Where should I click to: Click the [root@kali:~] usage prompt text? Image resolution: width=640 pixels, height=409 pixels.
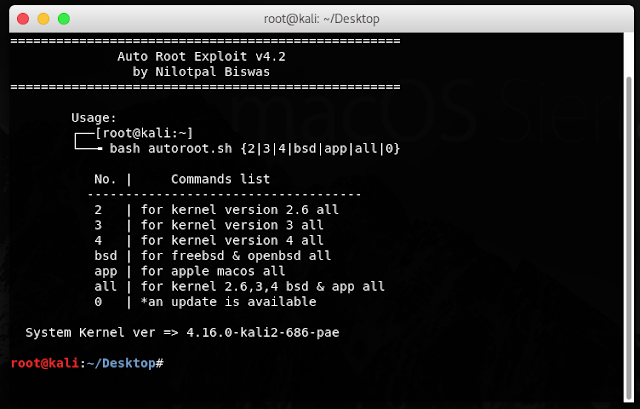pyautogui.click(x=143, y=133)
